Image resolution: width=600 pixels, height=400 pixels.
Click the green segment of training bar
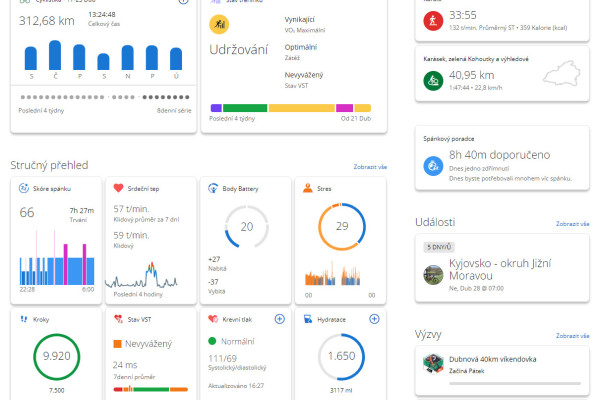(245, 108)
